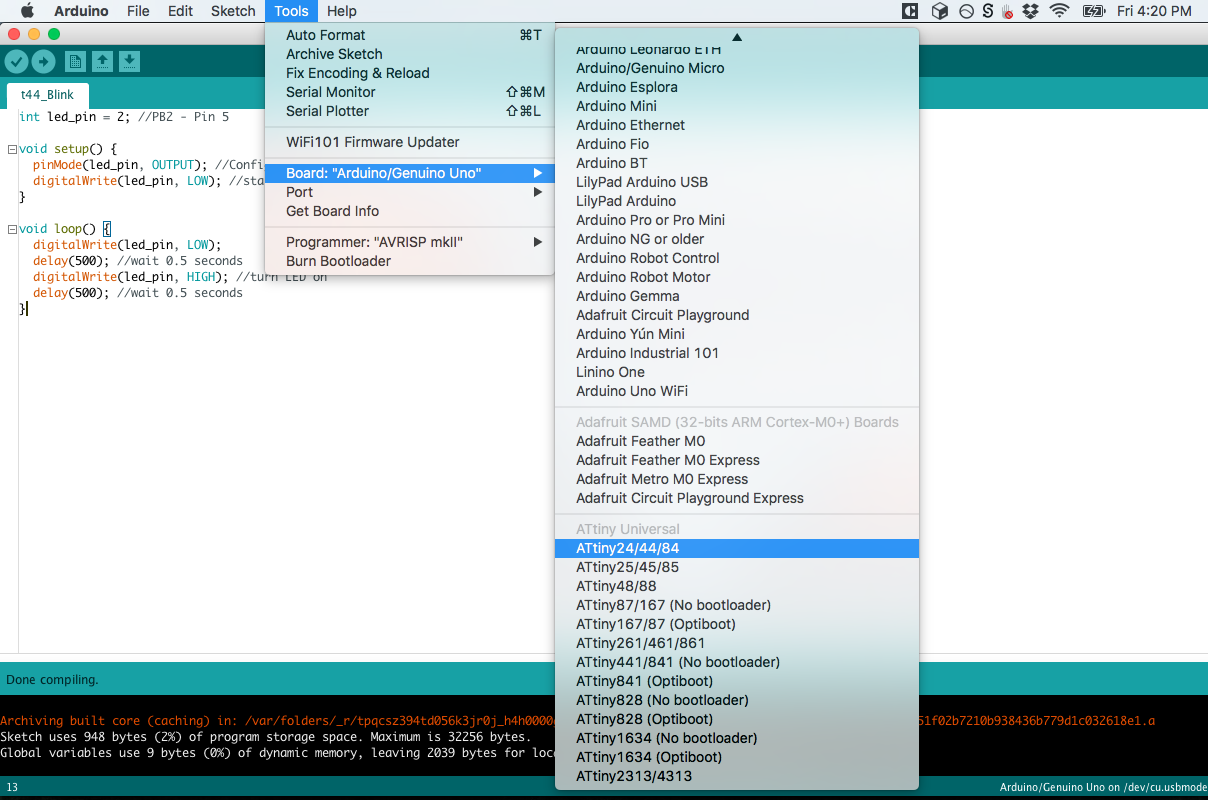This screenshot has width=1208, height=800.
Task: Select Arduino Gemma board
Action: click(x=737, y=296)
